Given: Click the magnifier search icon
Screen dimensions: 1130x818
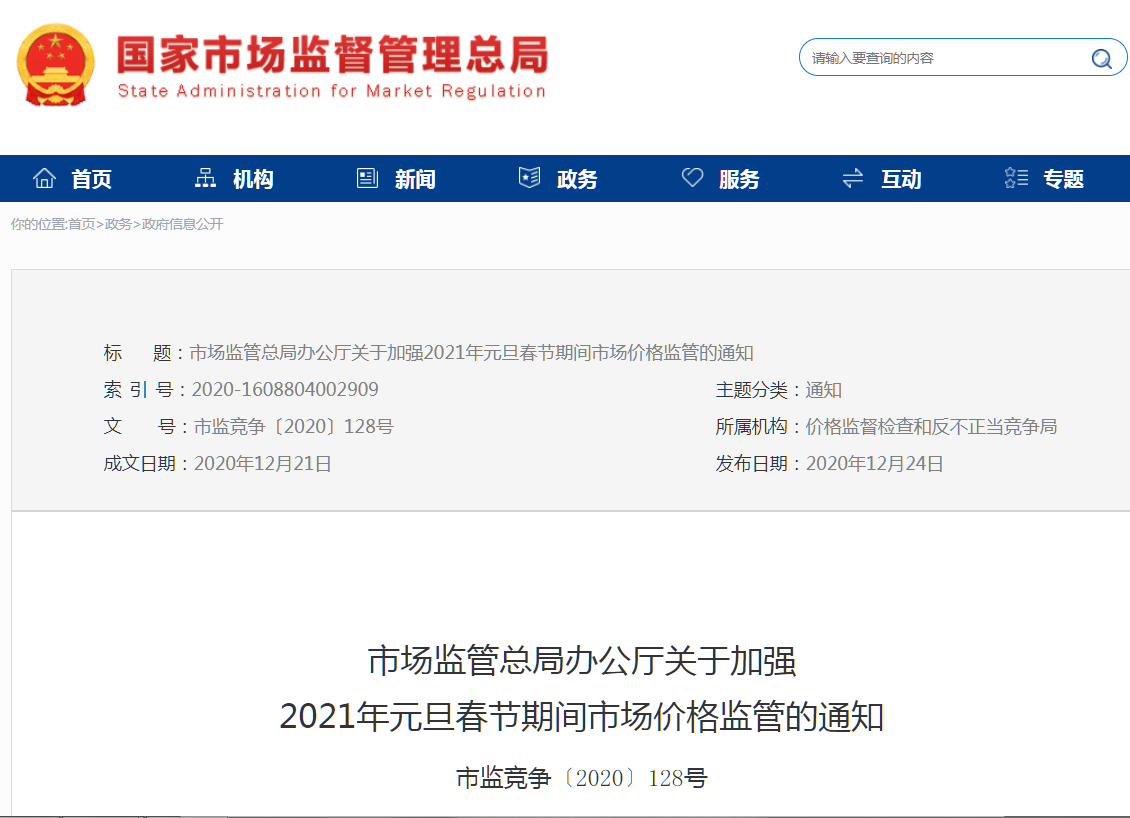Looking at the screenshot, I should 1101,58.
